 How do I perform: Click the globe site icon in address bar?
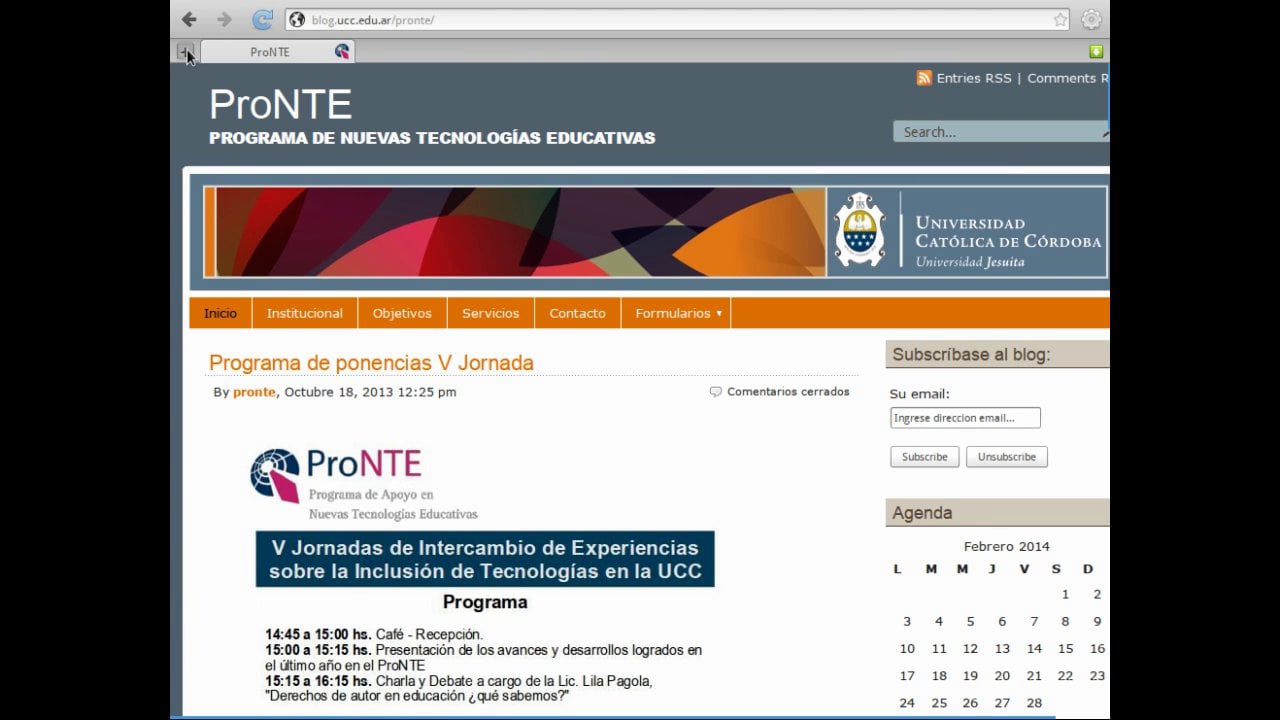[x=296, y=20]
